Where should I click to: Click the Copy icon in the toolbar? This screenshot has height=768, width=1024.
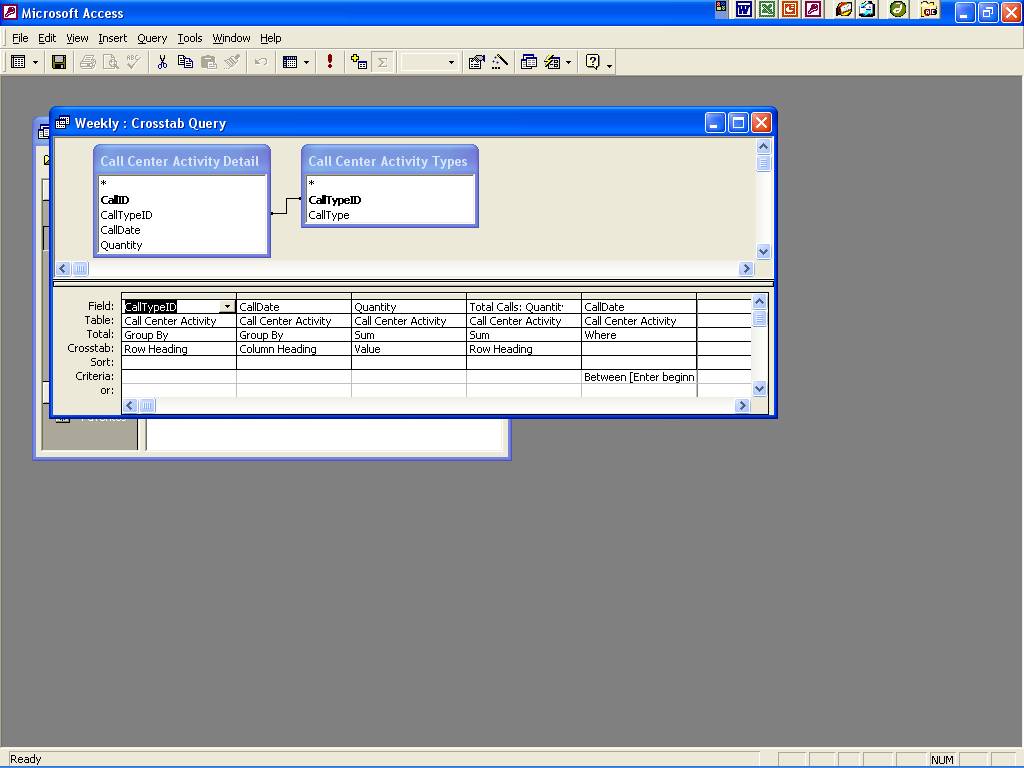click(x=185, y=62)
